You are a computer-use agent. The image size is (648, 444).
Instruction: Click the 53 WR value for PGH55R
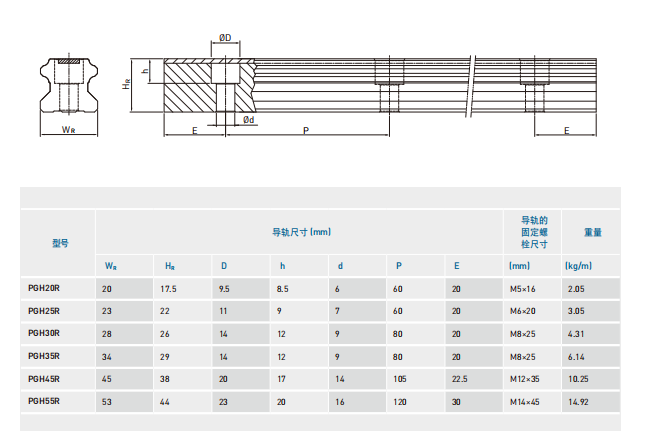[107, 402]
